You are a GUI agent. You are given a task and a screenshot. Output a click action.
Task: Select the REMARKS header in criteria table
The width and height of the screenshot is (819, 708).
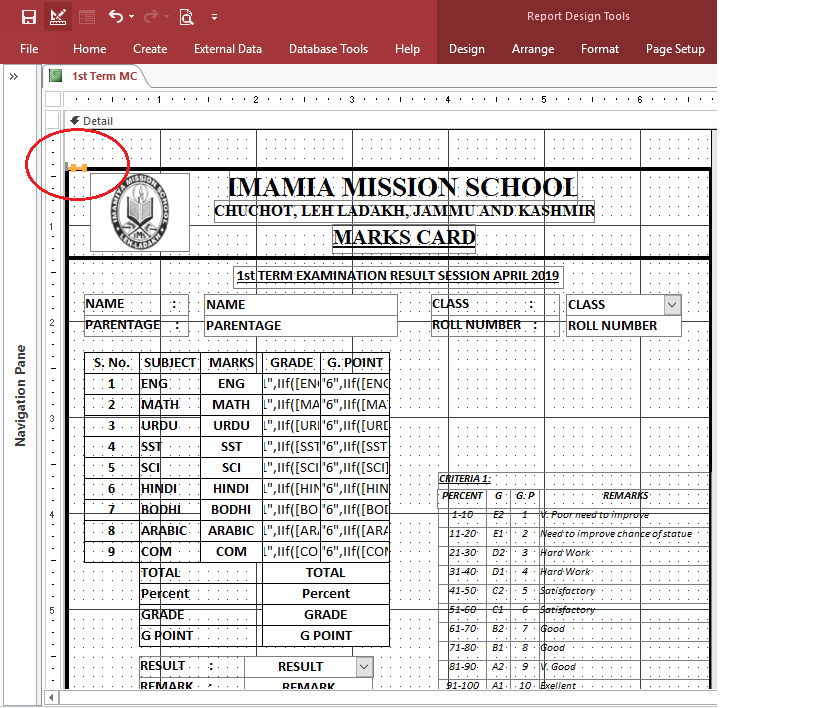click(625, 495)
